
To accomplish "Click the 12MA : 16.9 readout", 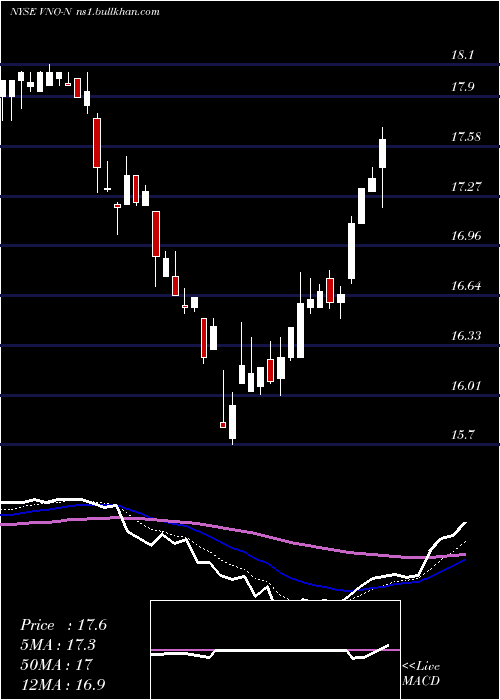I will (x=63, y=684).
